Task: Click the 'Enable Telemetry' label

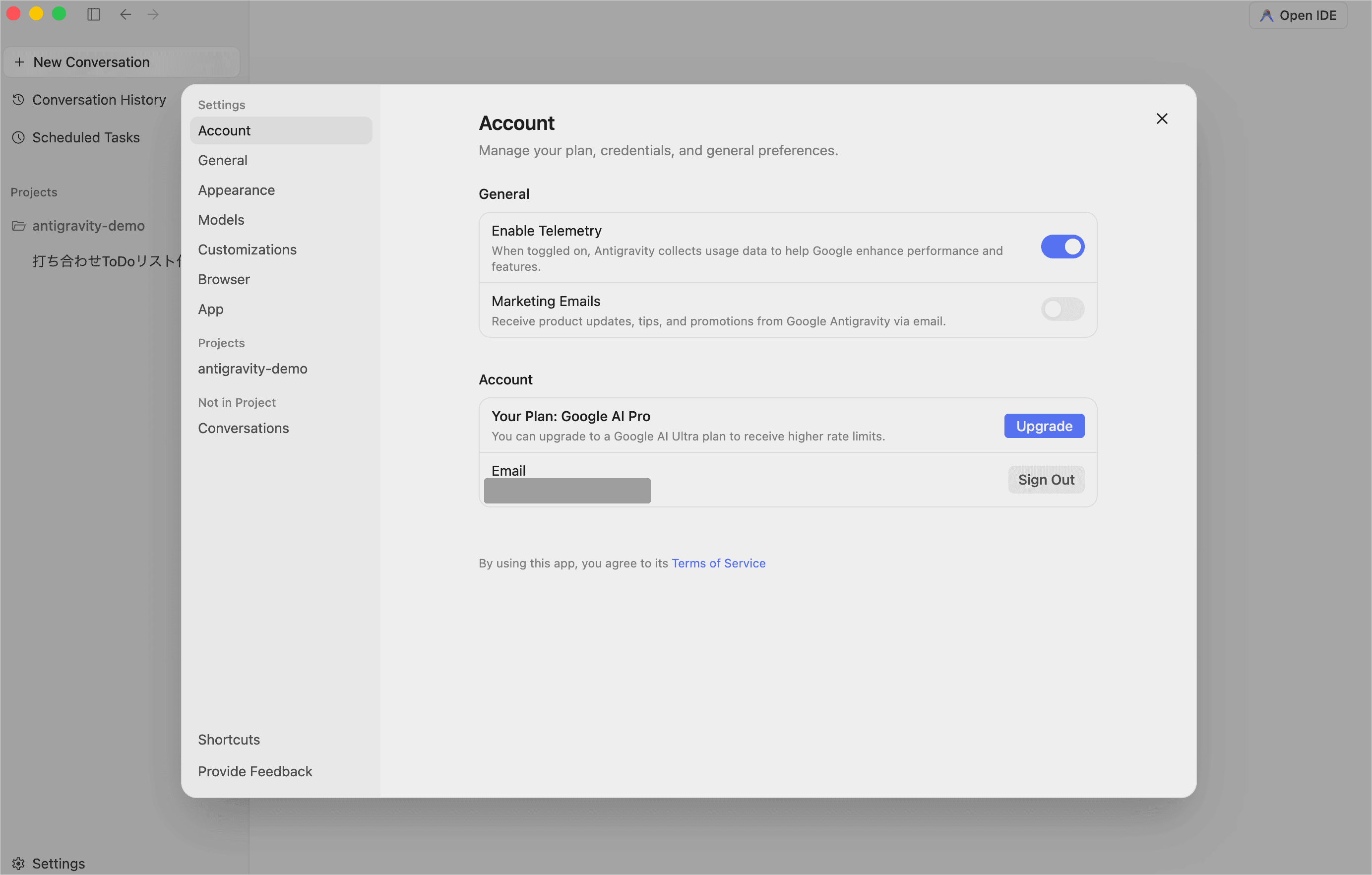Action: pos(546,230)
